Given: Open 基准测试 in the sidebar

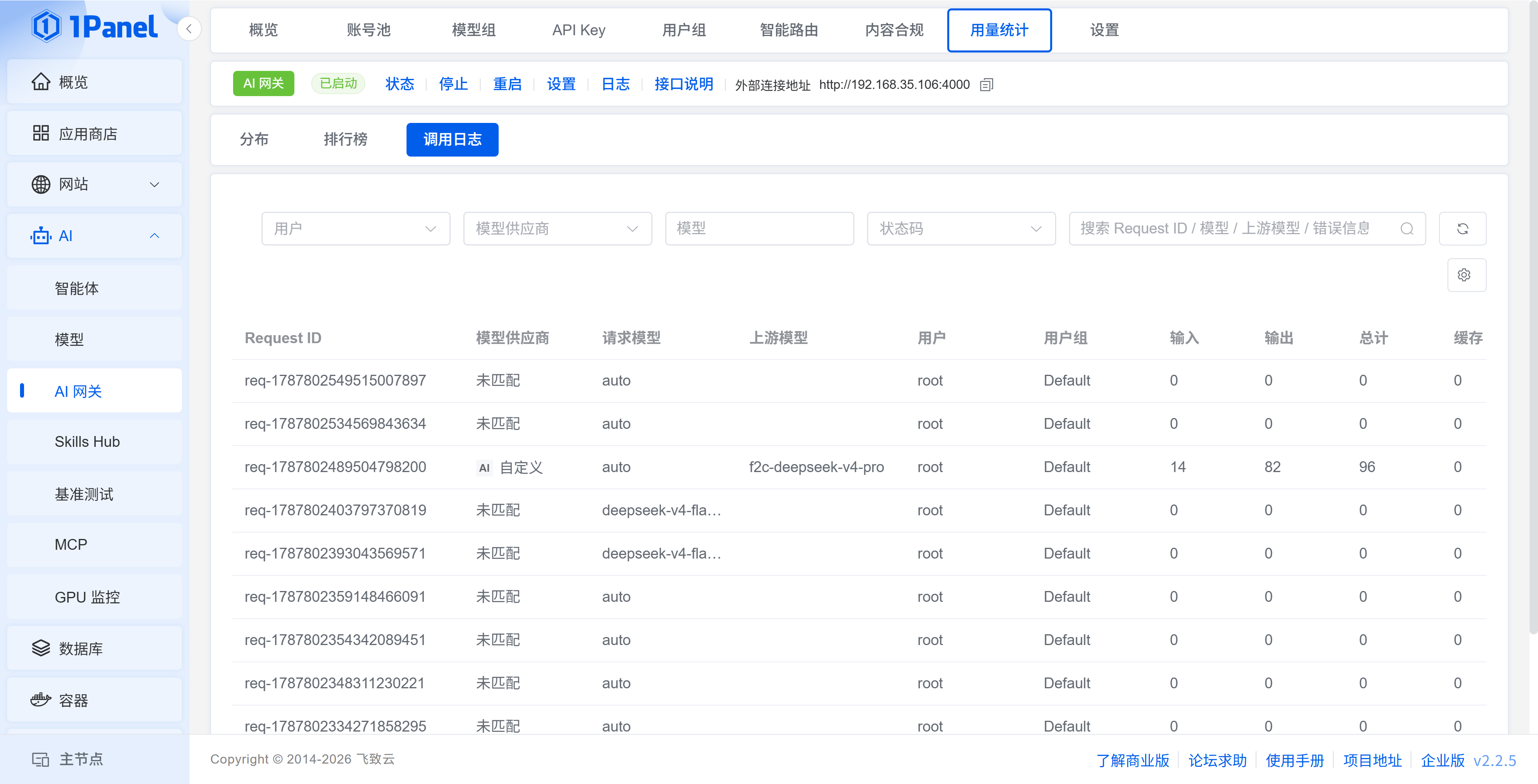Looking at the screenshot, I should point(95,494).
